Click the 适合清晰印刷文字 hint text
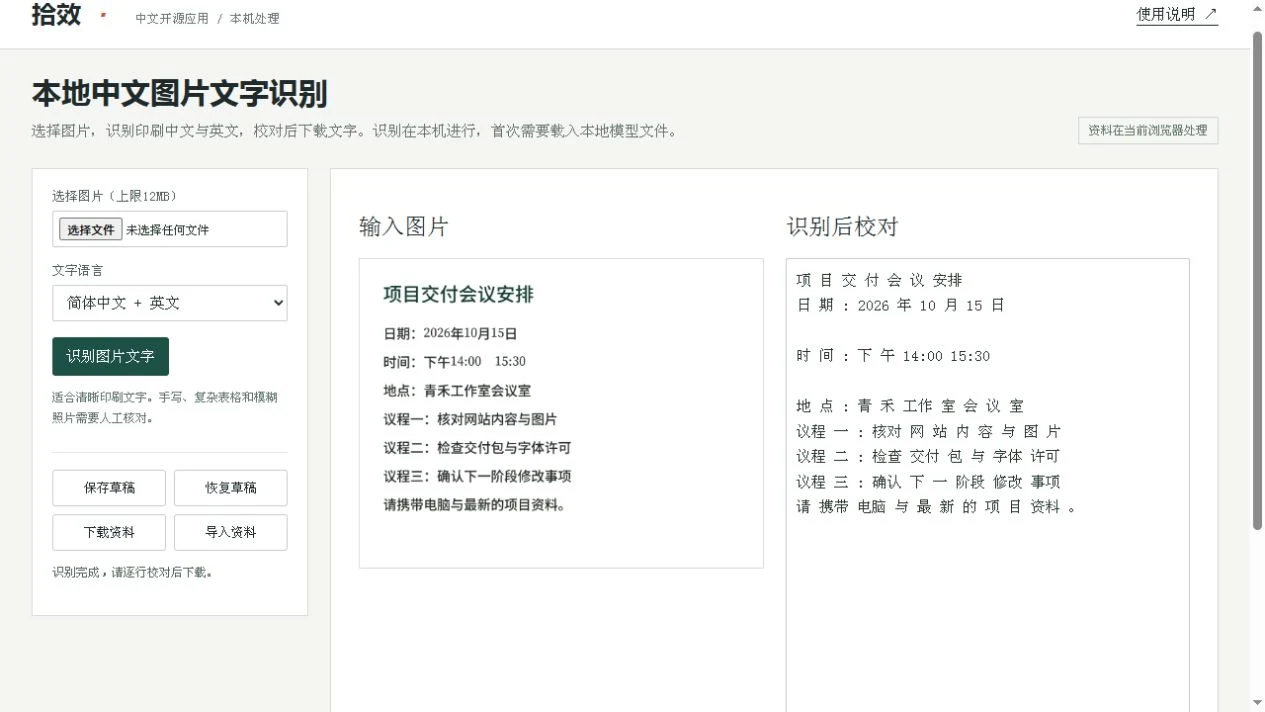The width and height of the screenshot is (1265, 712). click(165, 407)
